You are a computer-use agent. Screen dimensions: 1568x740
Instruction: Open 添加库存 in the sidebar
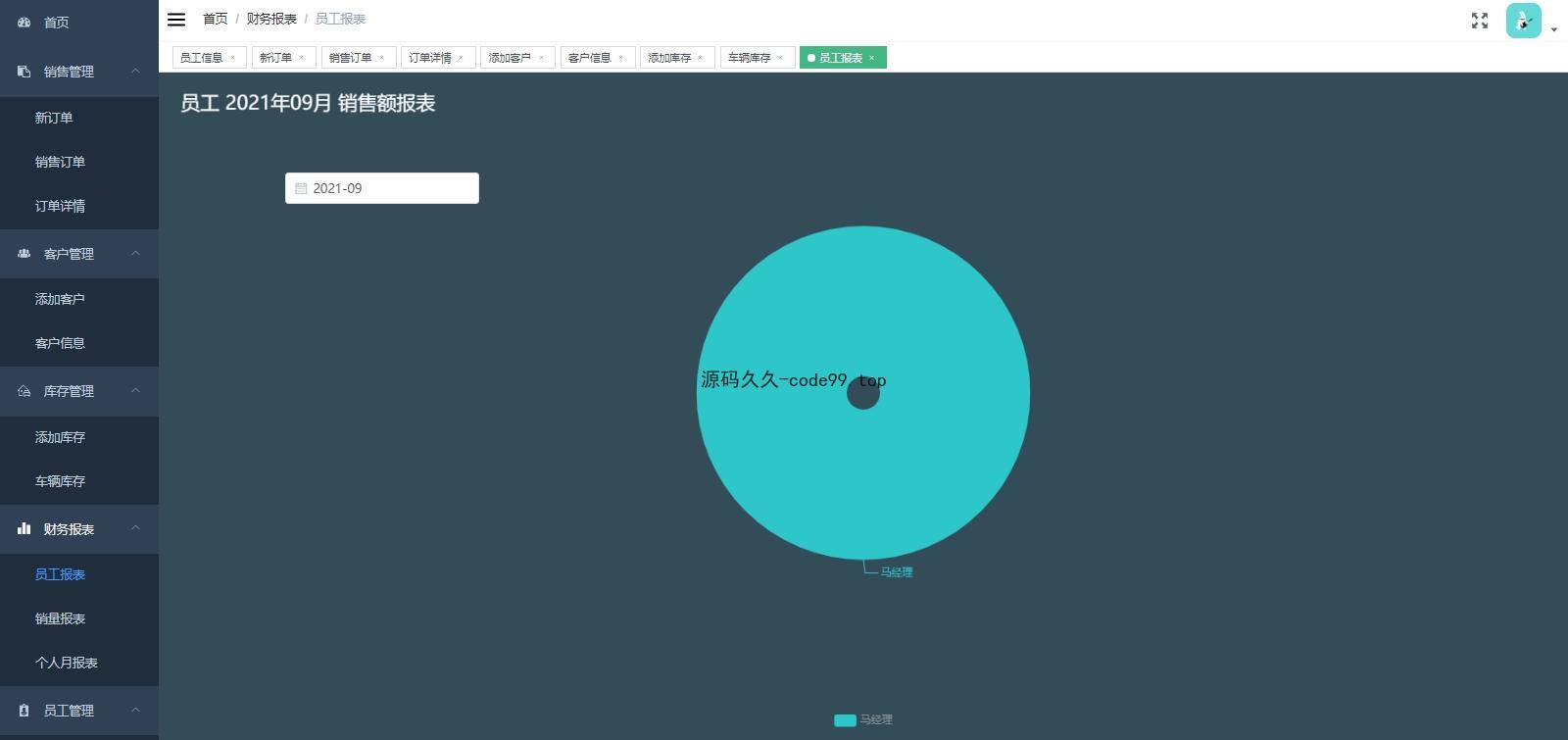[79, 437]
